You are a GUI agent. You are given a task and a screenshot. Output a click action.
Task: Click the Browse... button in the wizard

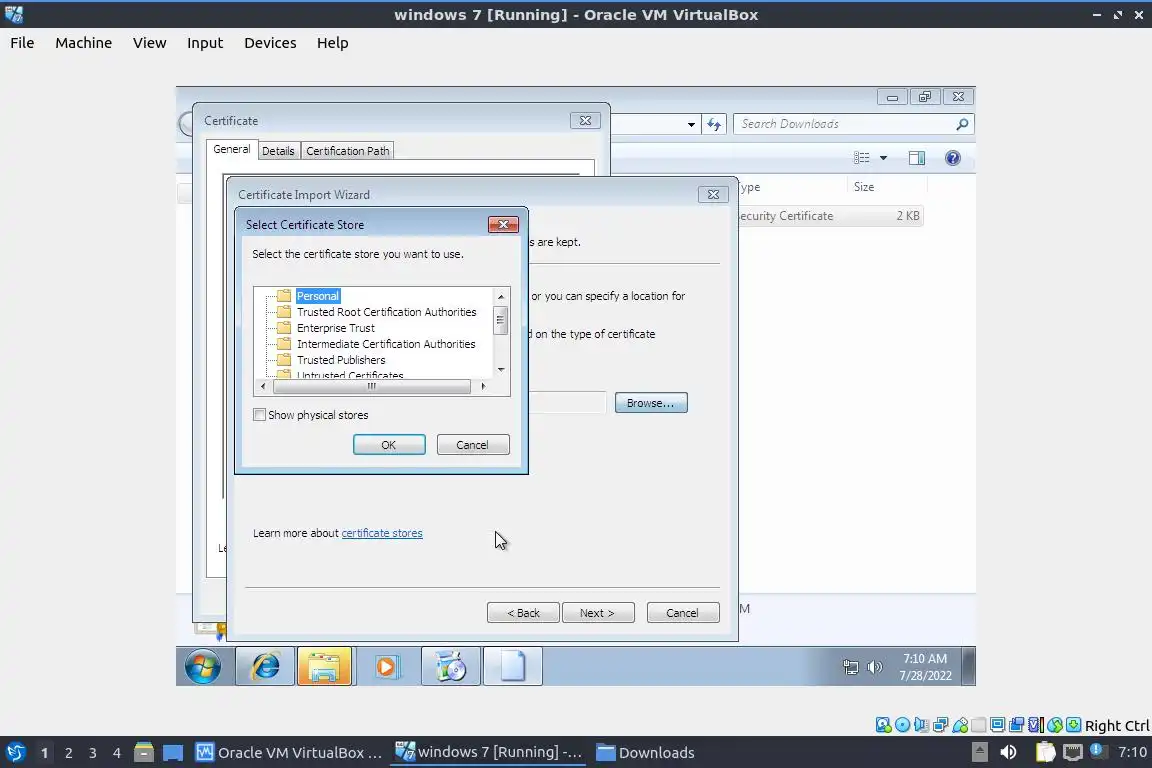coord(651,403)
